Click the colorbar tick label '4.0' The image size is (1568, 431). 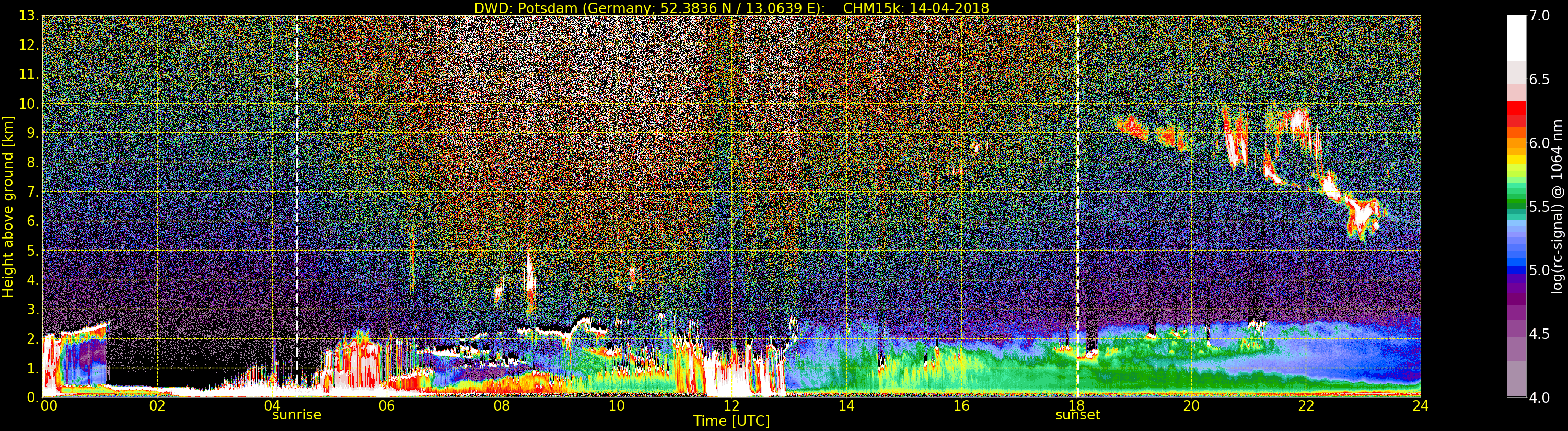coord(1539,398)
